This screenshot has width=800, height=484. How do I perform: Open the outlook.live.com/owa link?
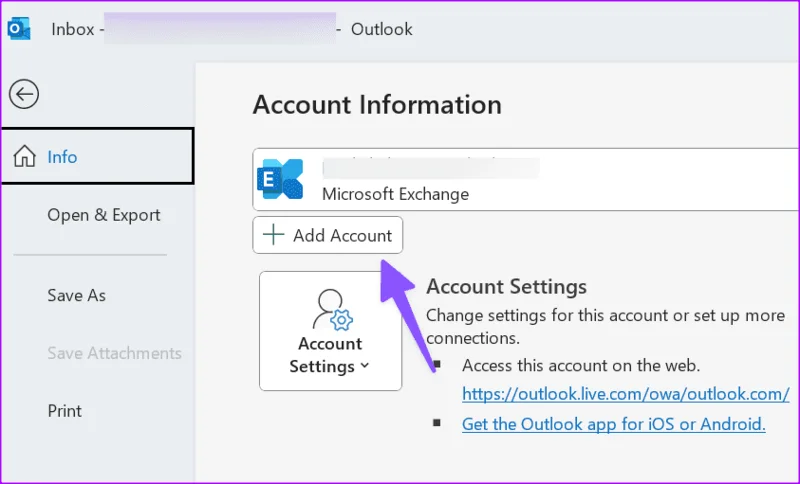point(626,394)
